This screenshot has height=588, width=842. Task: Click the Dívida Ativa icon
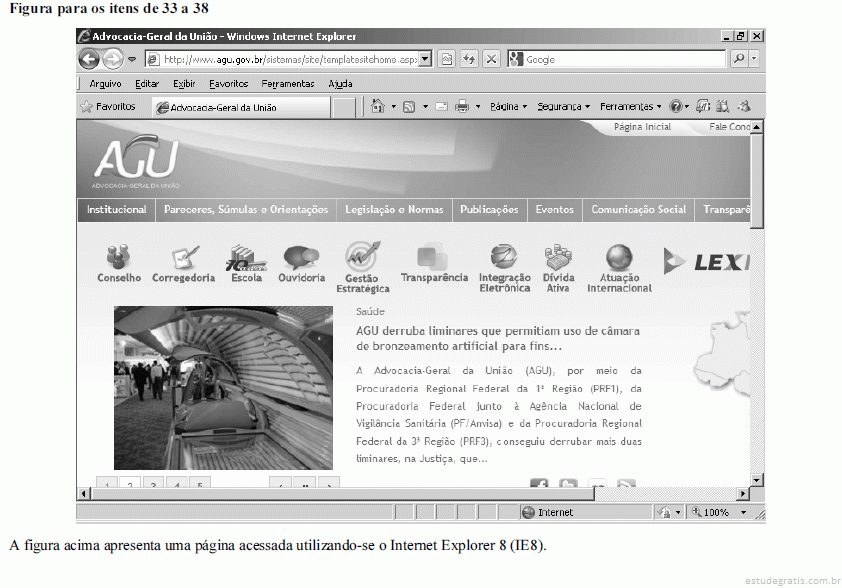558,257
